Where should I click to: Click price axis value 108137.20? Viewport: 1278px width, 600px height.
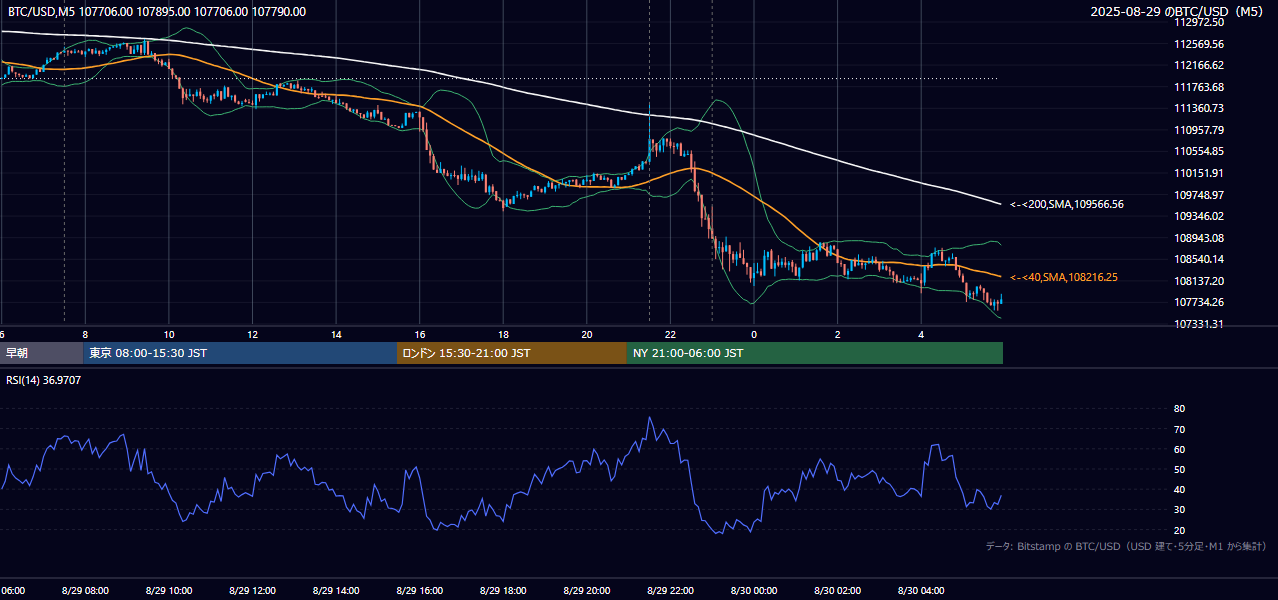[x=1199, y=281]
